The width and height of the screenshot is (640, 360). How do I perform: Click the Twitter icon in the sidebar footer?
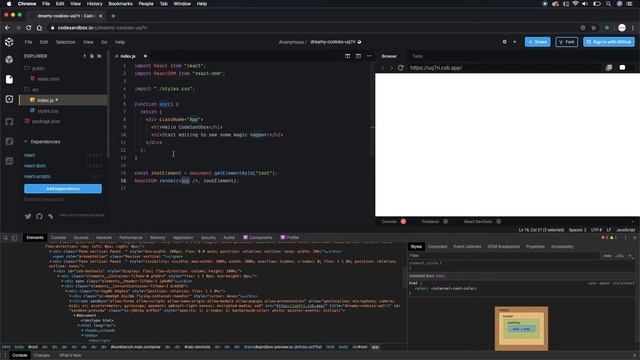28,216
